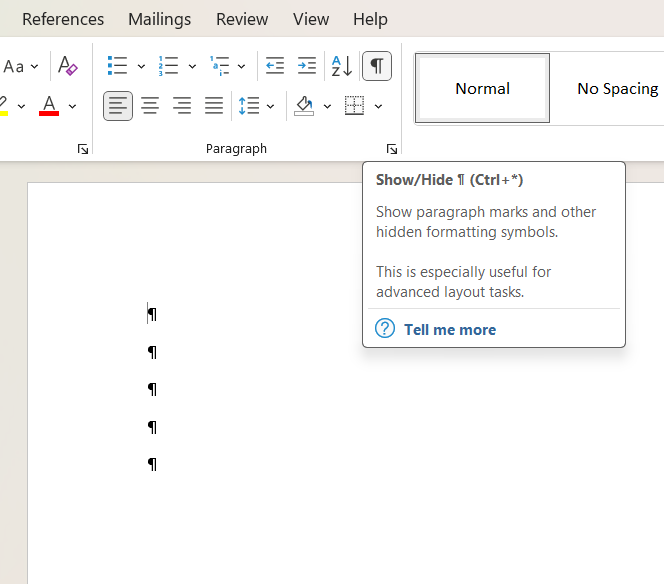Justify the paragraph text
The image size is (664, 584).
[x=214, y=105]
